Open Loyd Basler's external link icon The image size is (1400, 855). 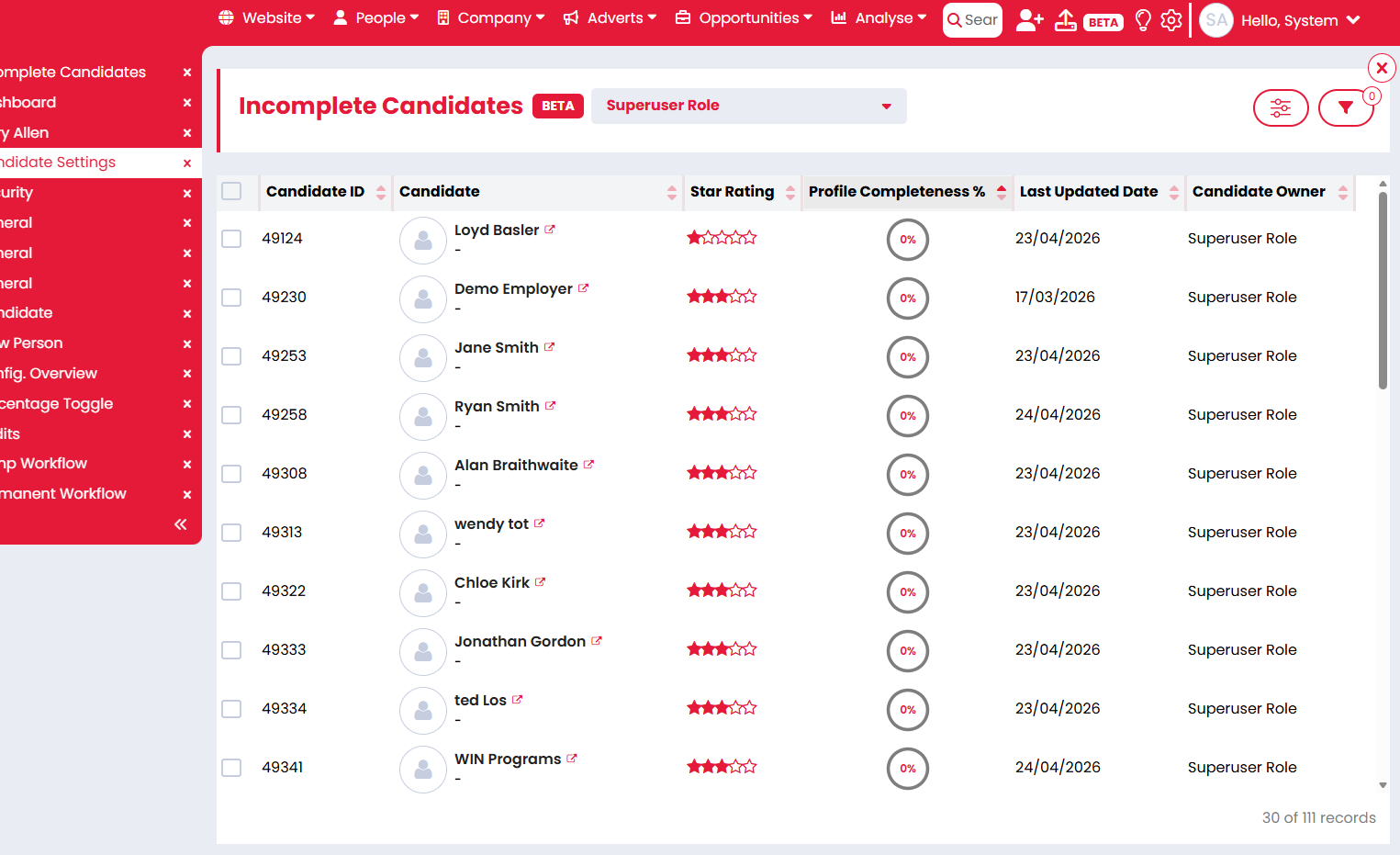coord(550,230)
